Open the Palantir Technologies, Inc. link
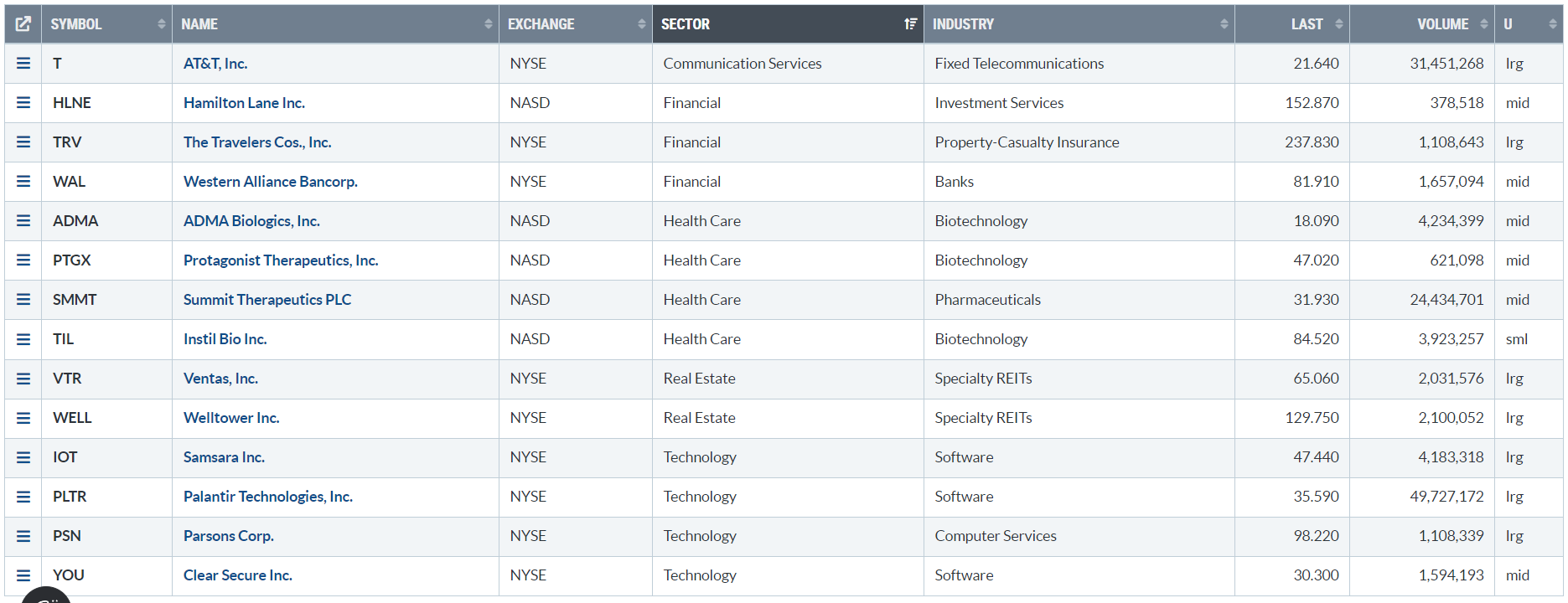 point(268,497)
